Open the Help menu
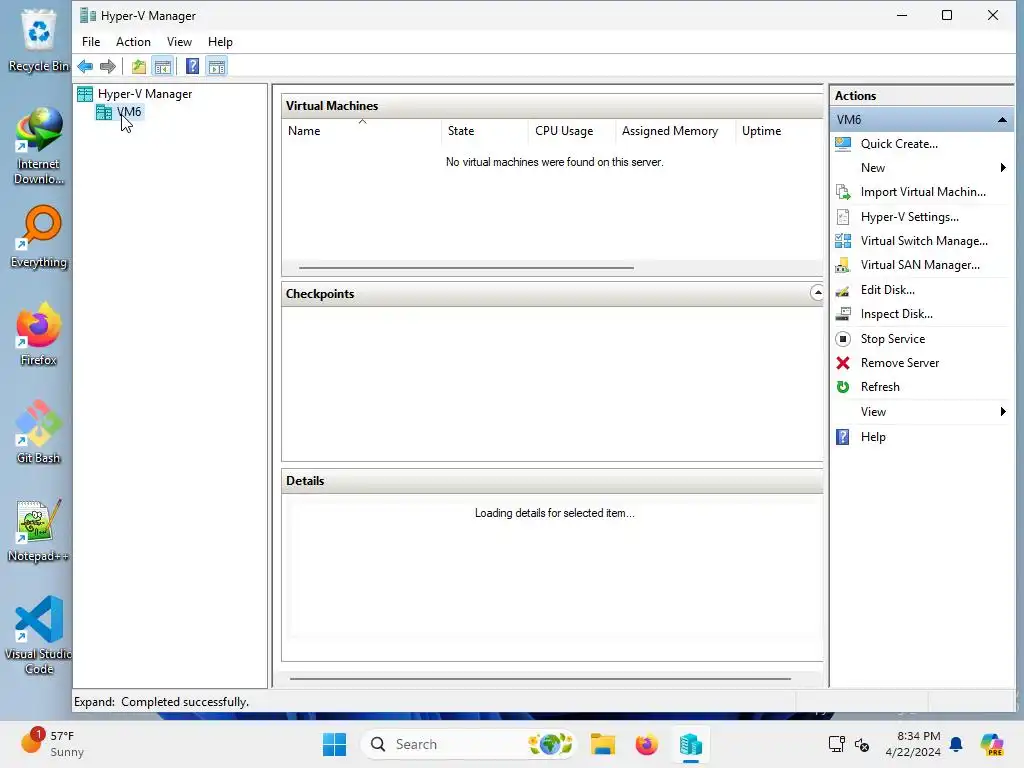Screen dimensions: 1024x768 [220, 42]
